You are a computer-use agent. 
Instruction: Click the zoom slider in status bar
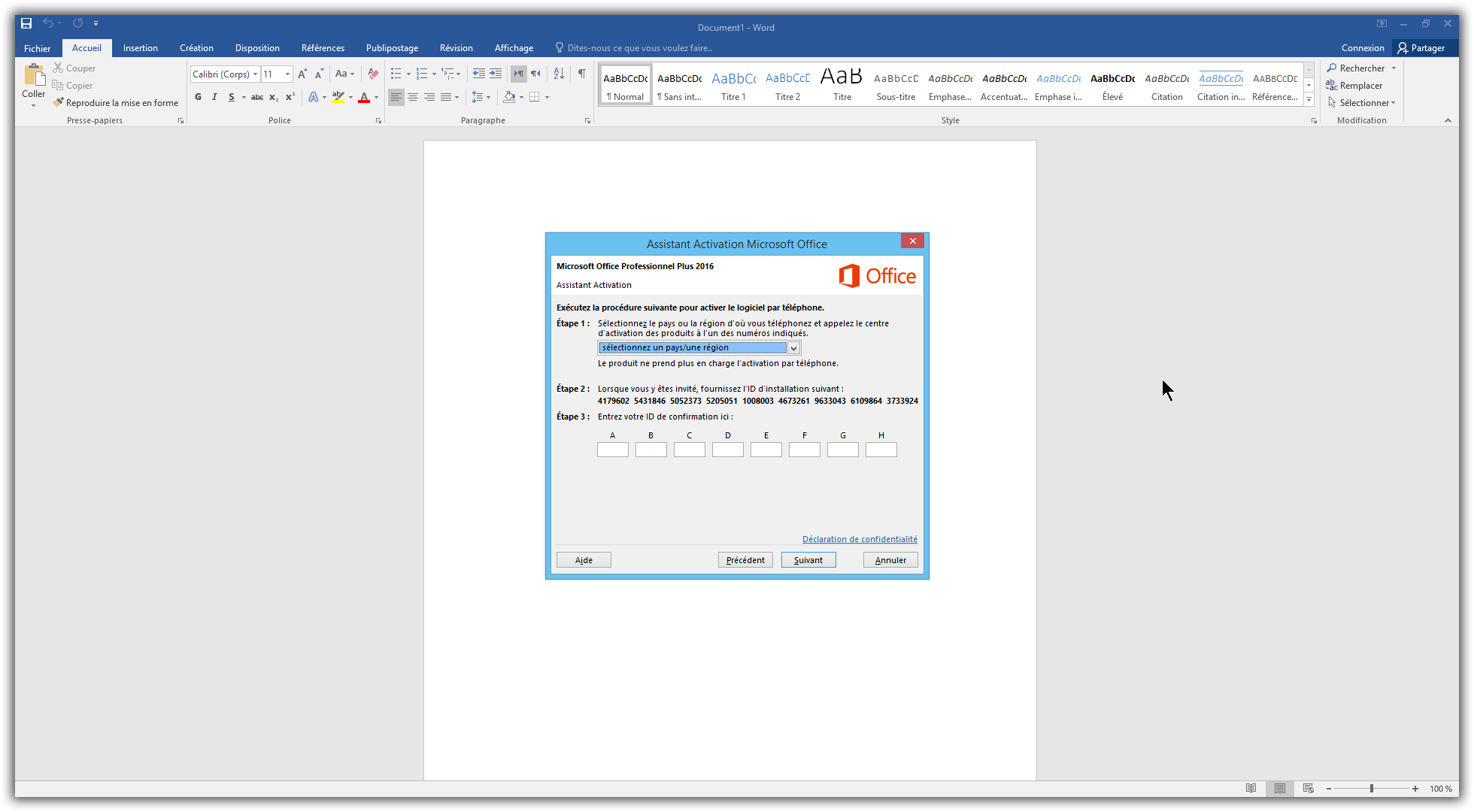pyautogui.click(x=1371, y=789)
